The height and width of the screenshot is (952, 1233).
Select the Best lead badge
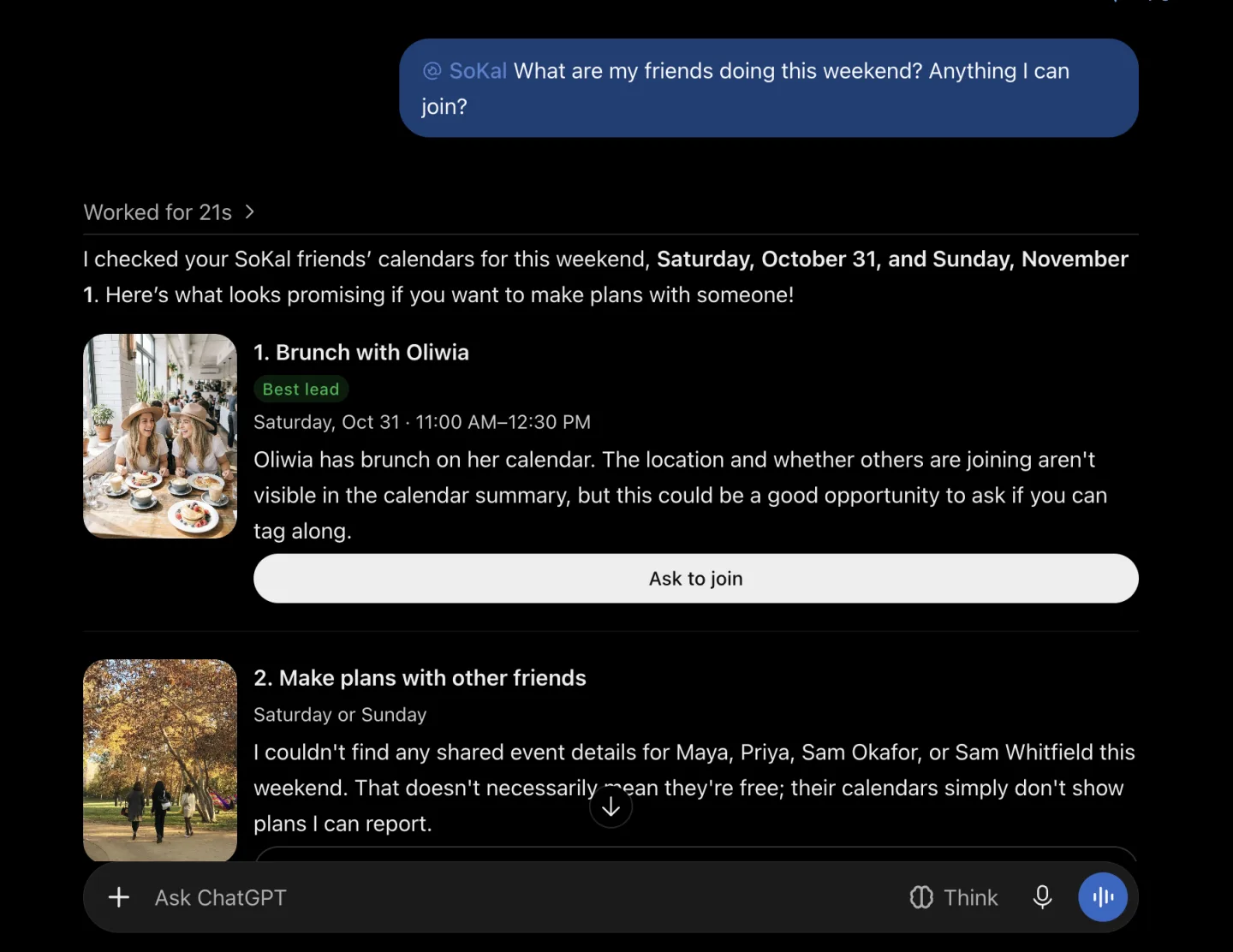tap(301, 389)
